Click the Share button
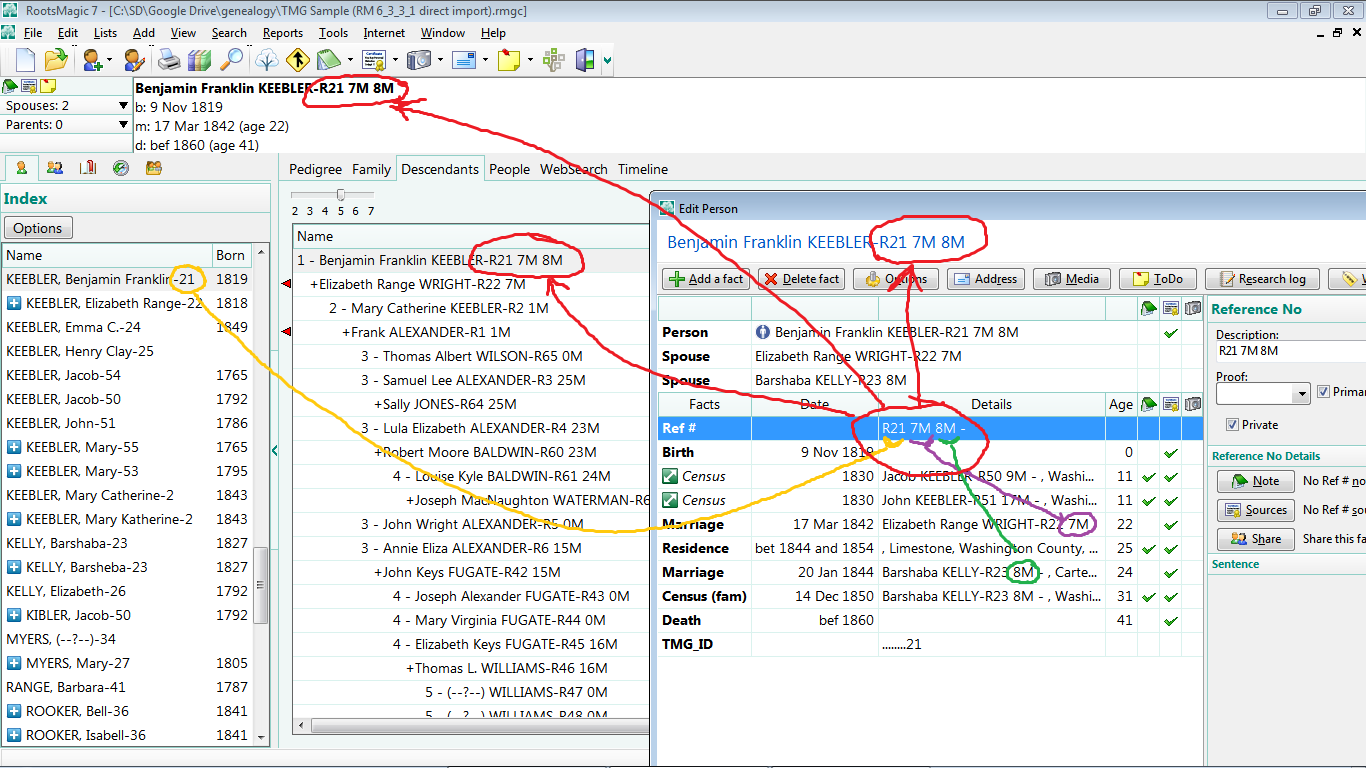Viewport: 1366px width, 768px height. point(1255,539)
